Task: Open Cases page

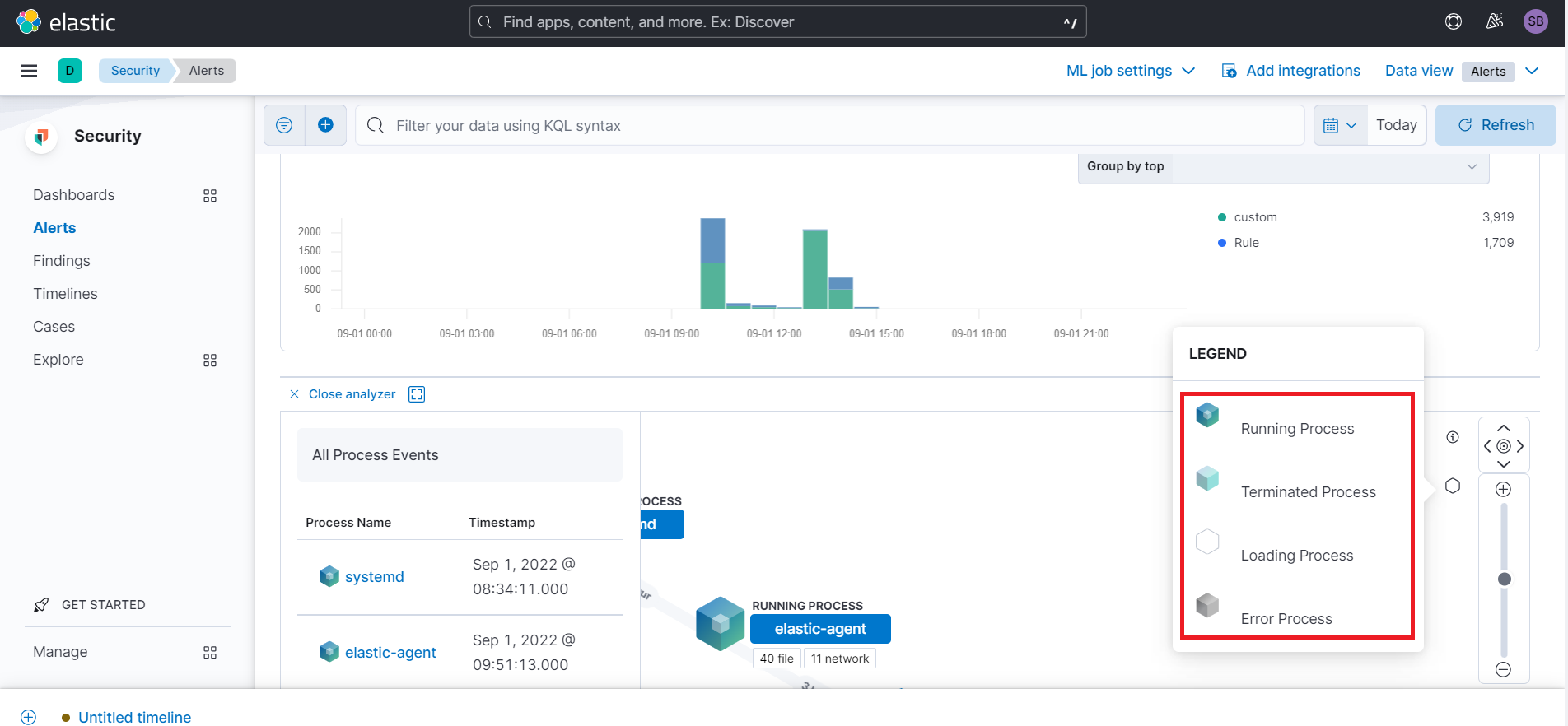Action: tap(54, 327)
